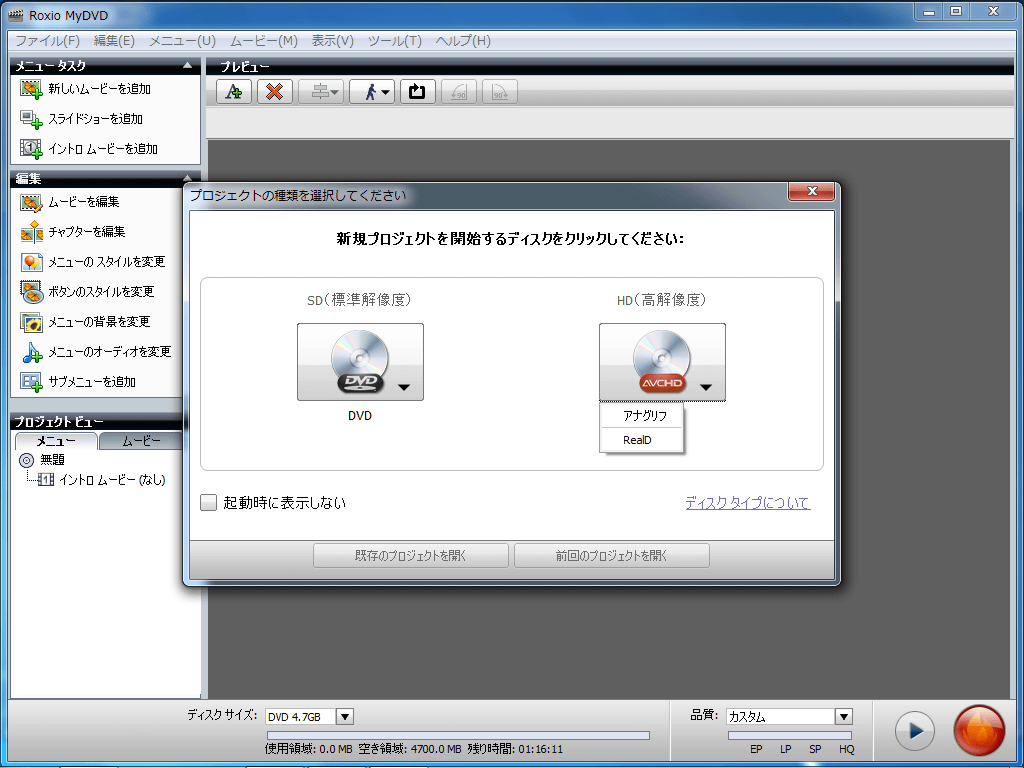Click the Roxio MyDVD title bar app icon
Viewport: 1024px width, 768px height.
coord(14,14)
